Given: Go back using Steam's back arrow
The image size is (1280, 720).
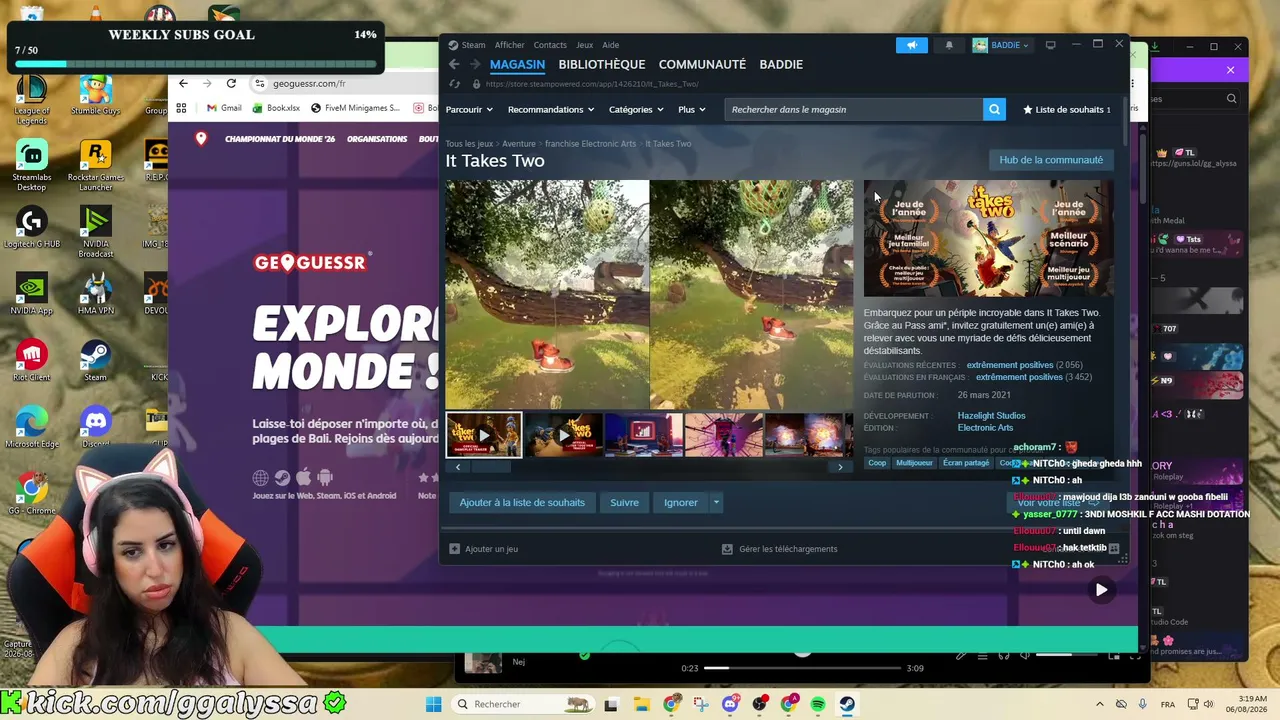Looking at the screenshot, I should [x=454, y=64].
